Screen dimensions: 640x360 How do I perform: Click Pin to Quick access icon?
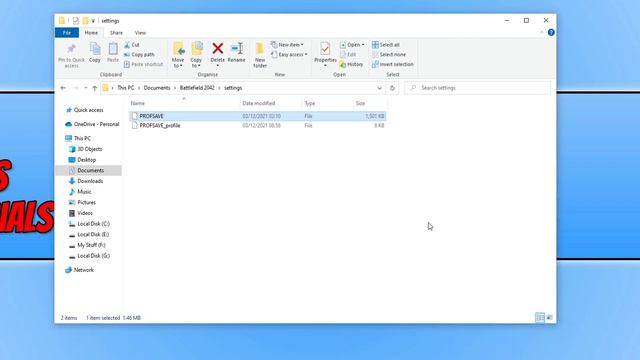point(71,49)
